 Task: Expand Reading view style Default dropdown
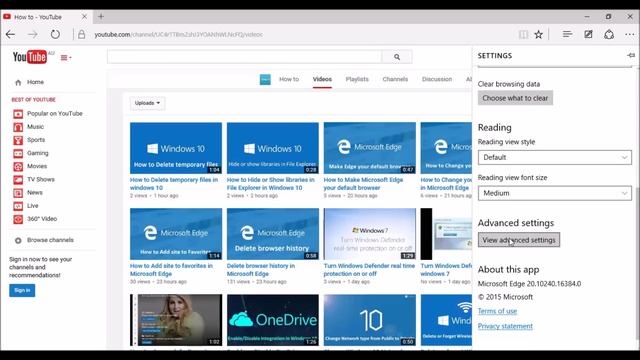pyautogui.click(x=555, y=157)
